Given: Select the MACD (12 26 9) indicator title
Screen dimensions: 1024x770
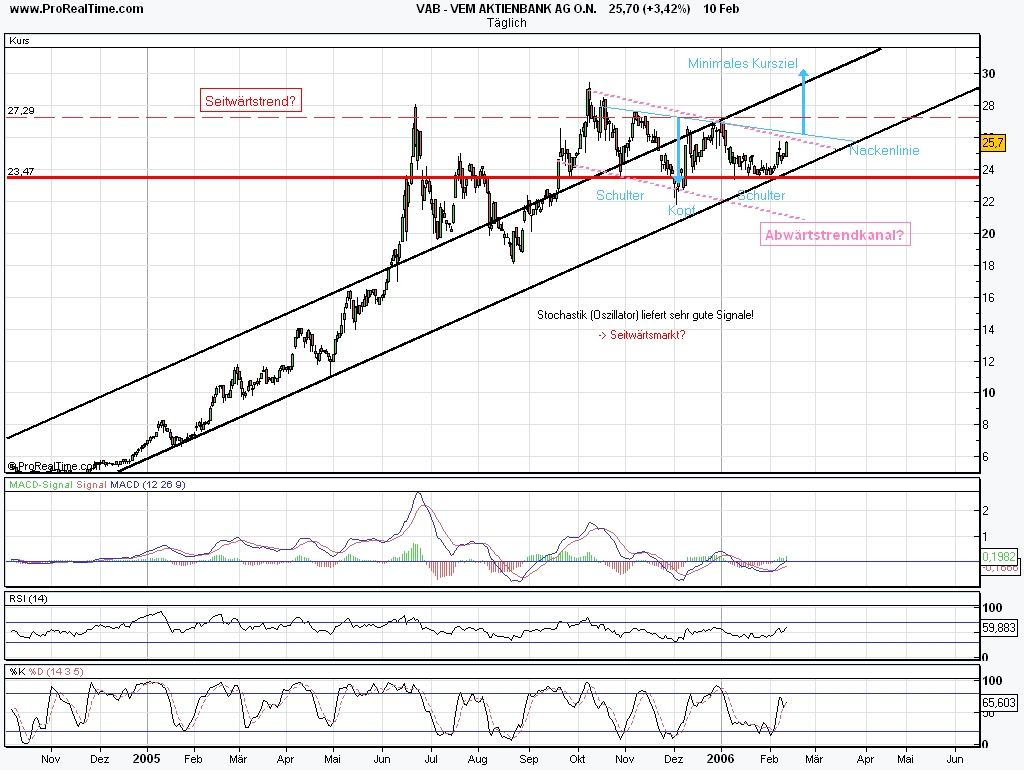Looking at the screenshot, I should tap(148, 485).
